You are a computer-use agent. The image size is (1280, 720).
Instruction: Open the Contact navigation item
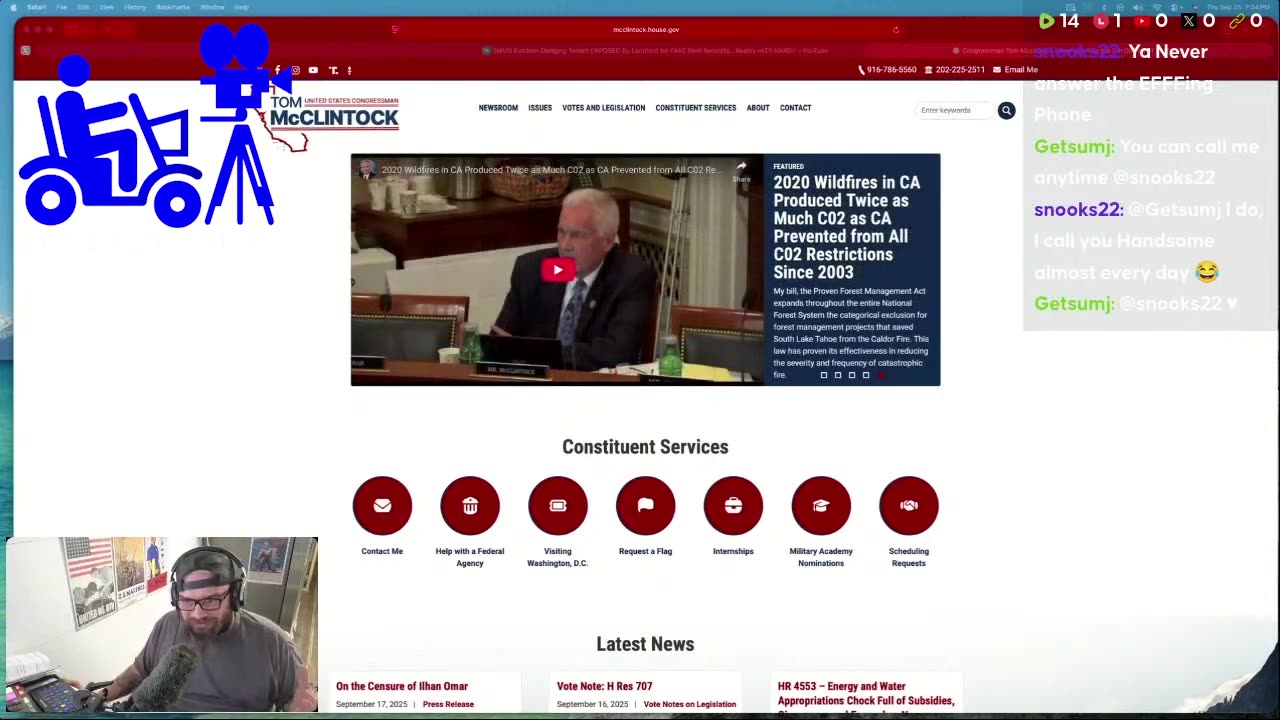[796, 108]
